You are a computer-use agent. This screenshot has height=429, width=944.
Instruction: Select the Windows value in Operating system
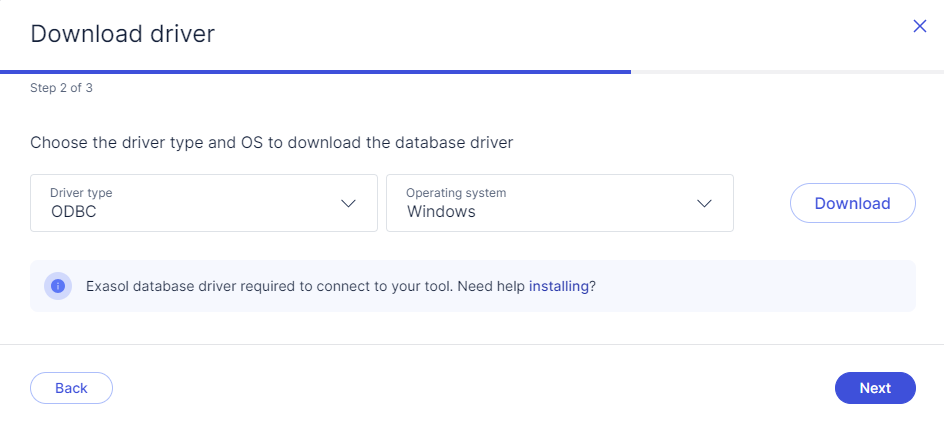pyautogui.click(x=441, y=212)
